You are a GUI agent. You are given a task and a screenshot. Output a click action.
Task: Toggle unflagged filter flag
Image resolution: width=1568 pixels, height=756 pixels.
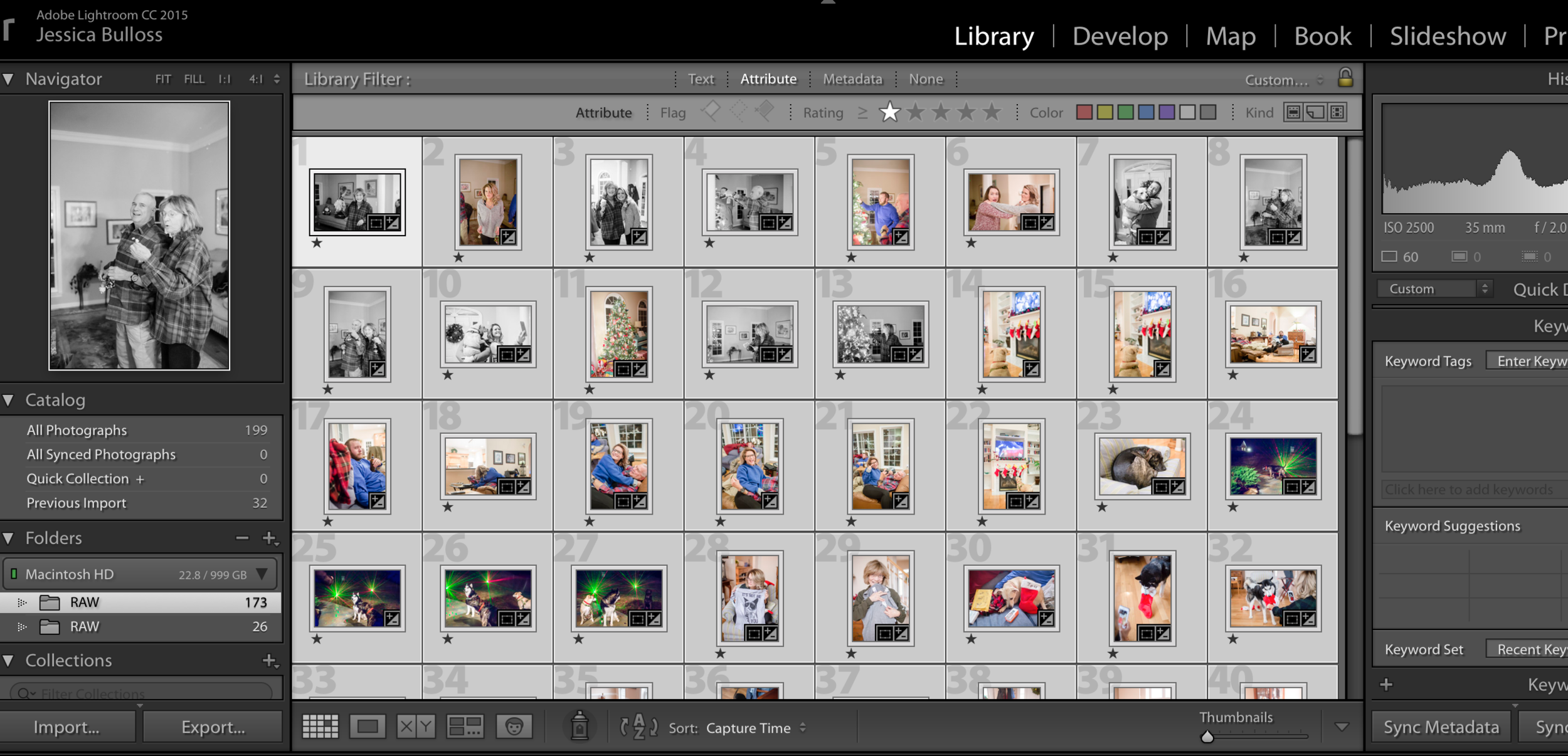(x=738, y=112)
